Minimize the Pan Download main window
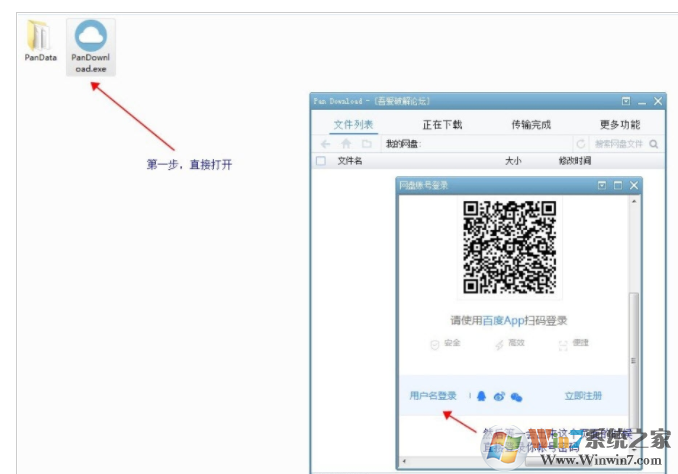The image size is (678, 474). pyautogui.click(x=642, y=102)
